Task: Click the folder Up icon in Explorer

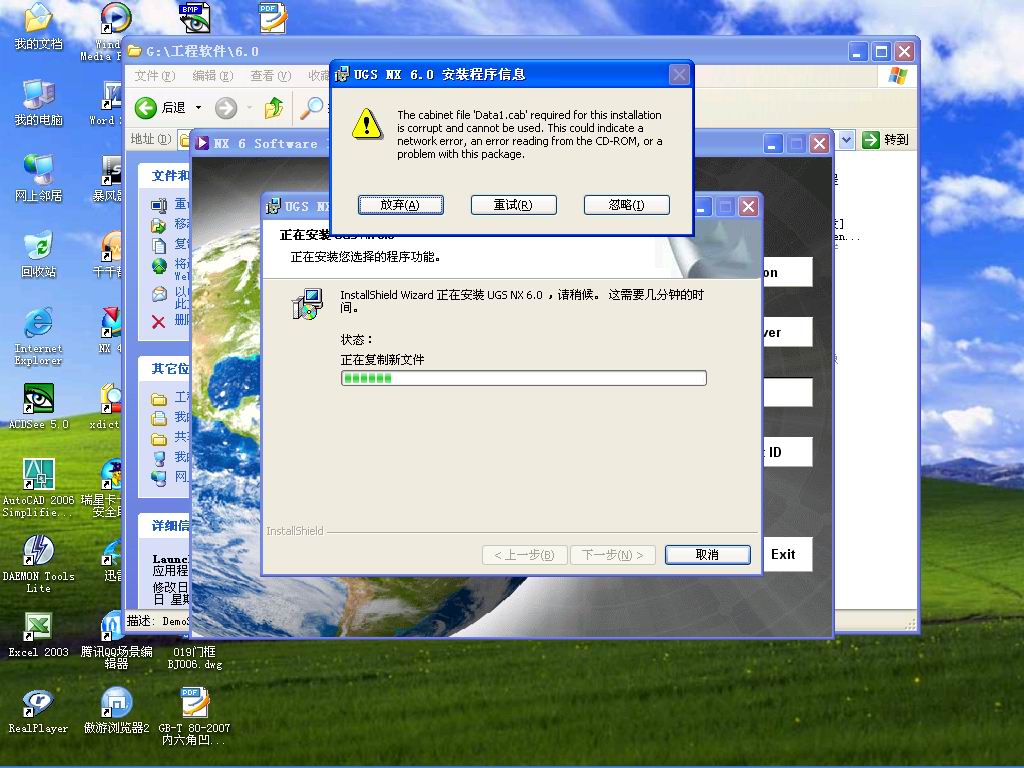Action: [x=274, y=108]
